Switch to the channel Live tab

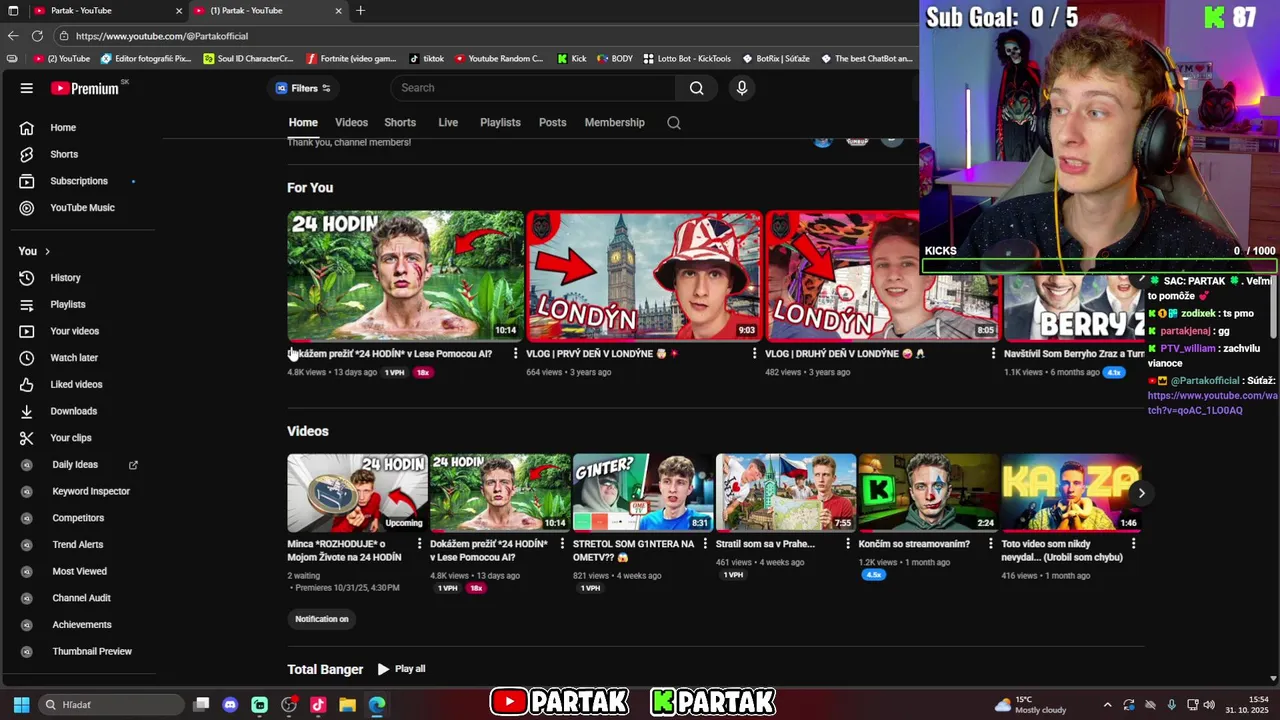pos(448,123)
